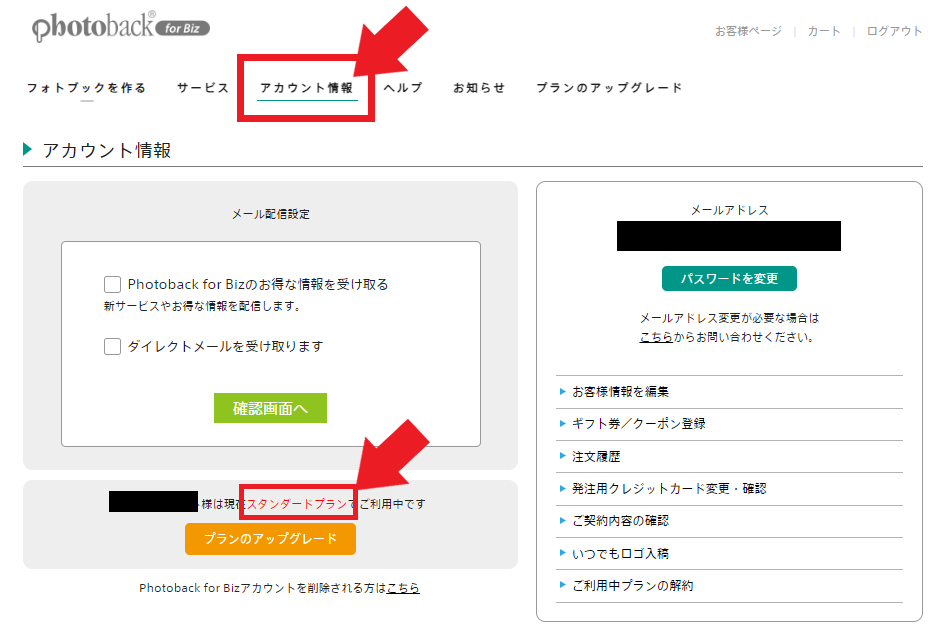Click the red スタンダードプラン text
Viewport: 946px width, 638px height.
point(297,504)
